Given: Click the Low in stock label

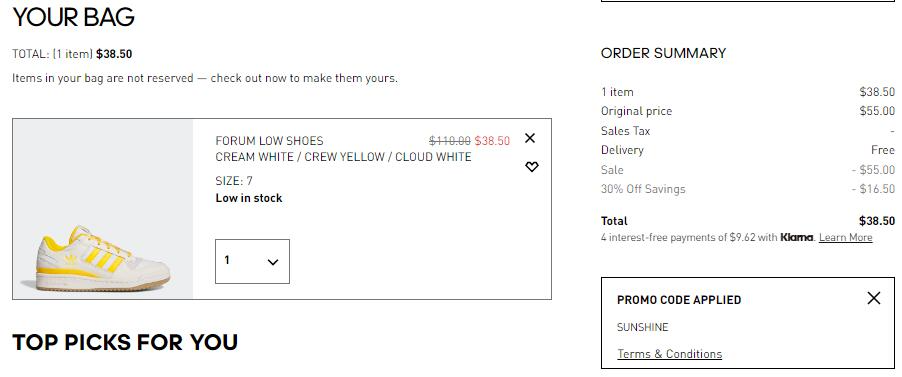Looking at the screenshot, I should 249,198.
